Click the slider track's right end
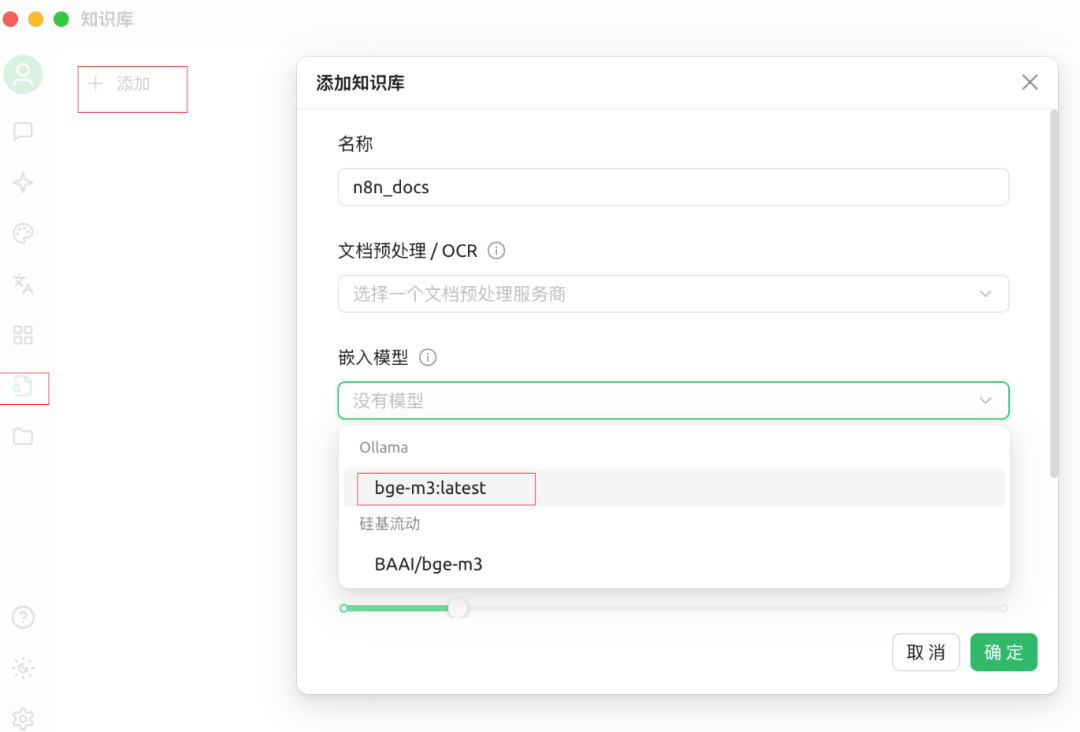This screenshot has width=1080, height=732. pos(1003,608)
